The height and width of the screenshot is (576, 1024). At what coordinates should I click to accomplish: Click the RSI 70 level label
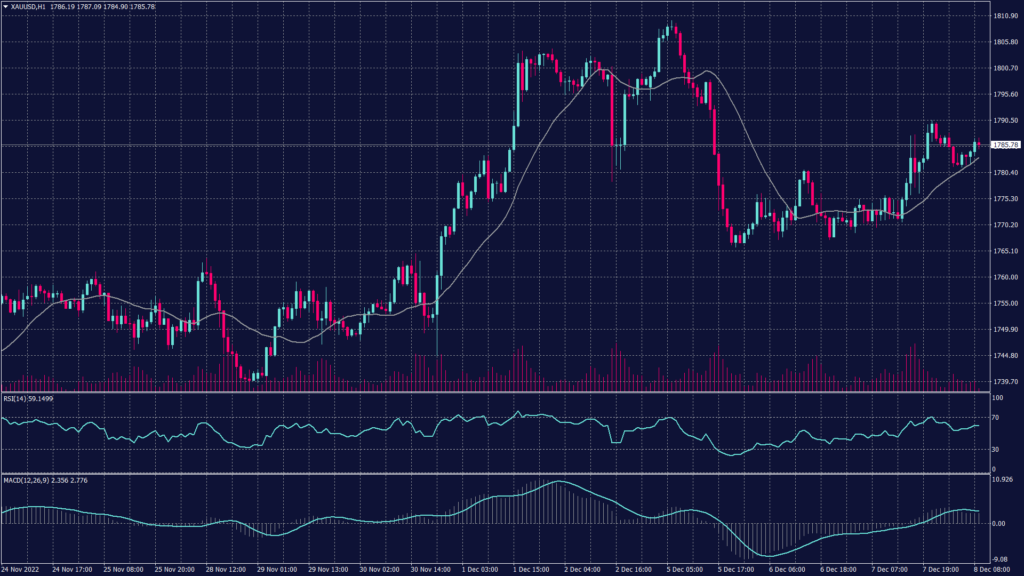[x=995, y=416]
